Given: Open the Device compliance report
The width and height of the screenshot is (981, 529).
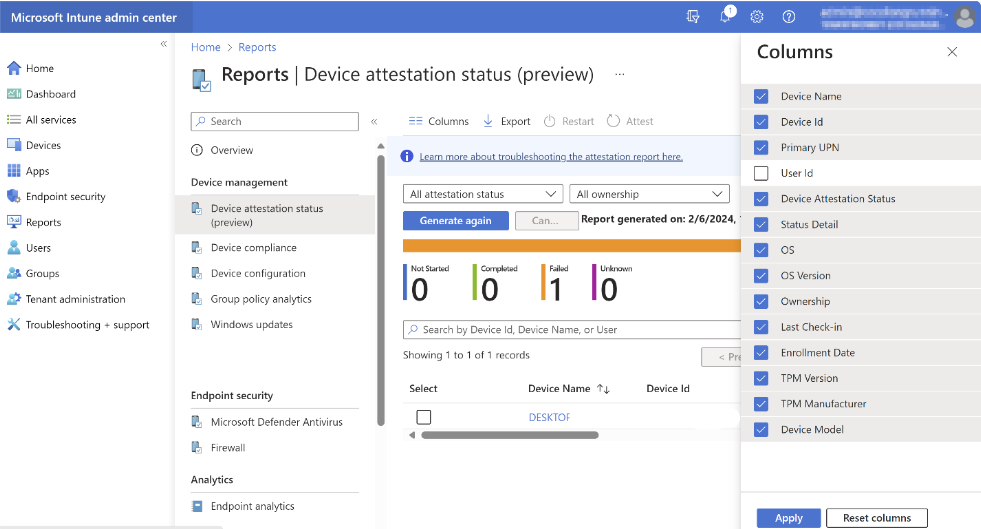Looking at the screenshot, I should pos(253,248).
